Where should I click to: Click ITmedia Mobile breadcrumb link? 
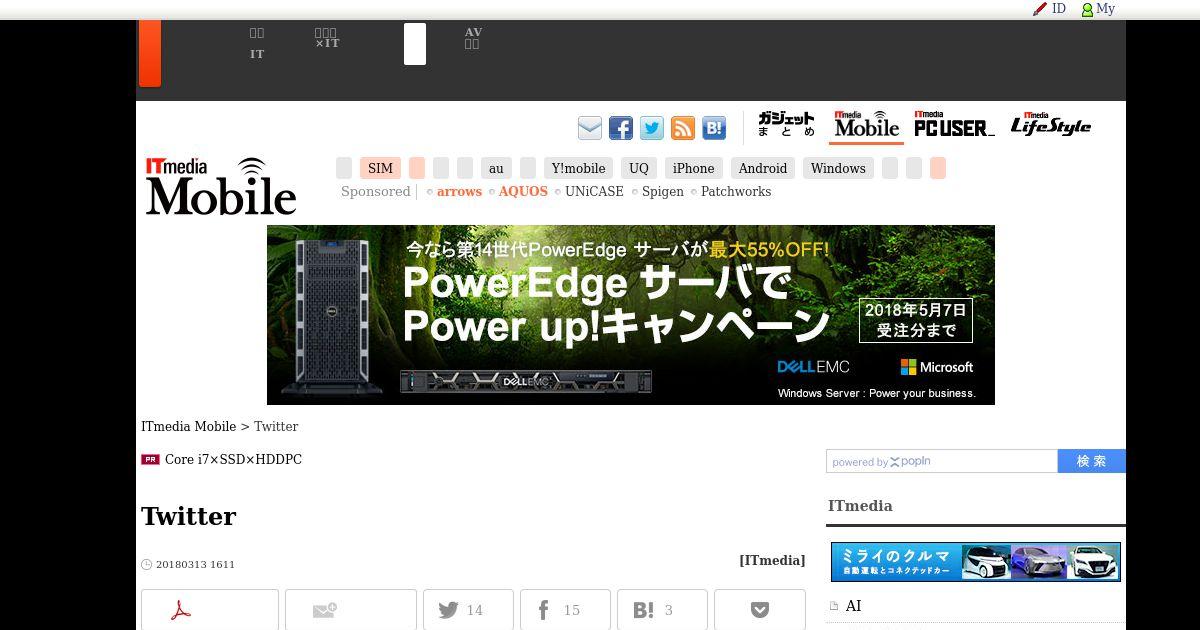188,426
